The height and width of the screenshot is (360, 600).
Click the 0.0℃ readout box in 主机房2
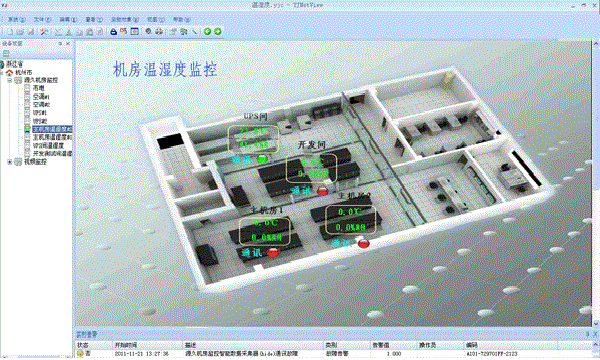350,219
